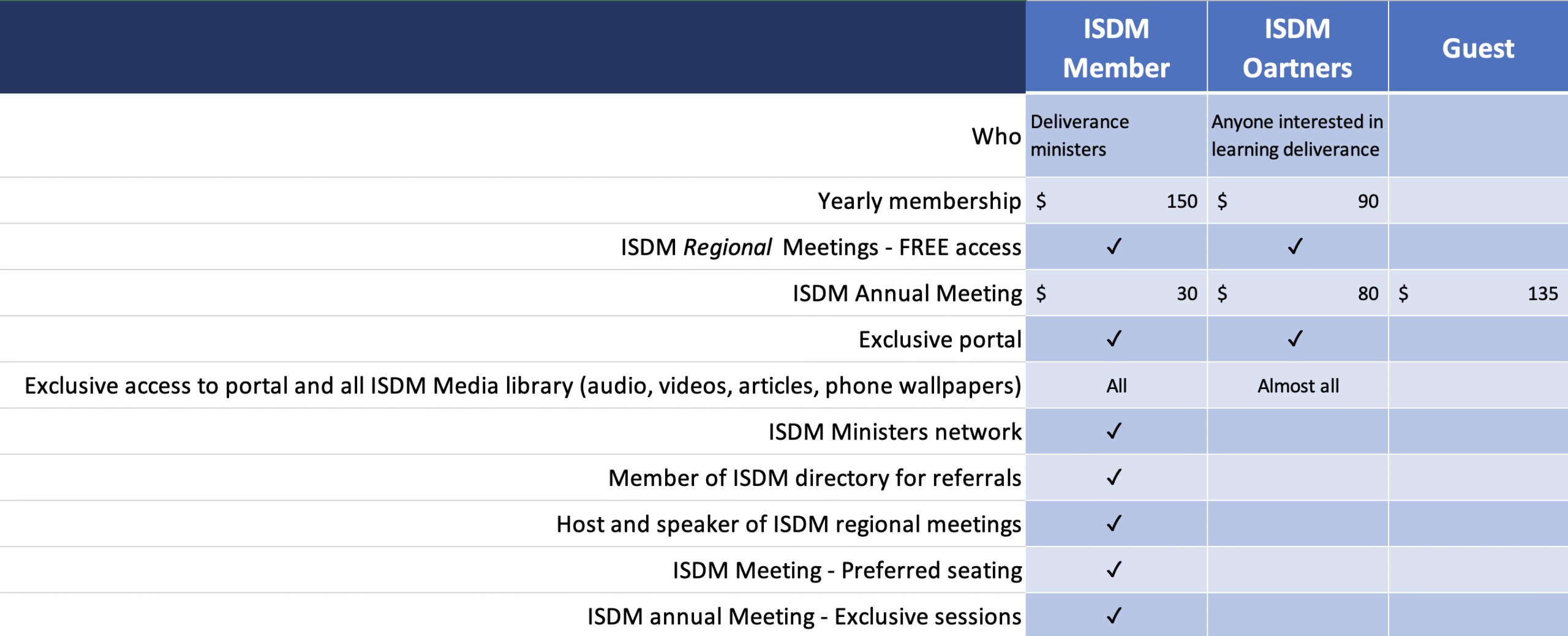1568x636 pixels.
Task: Click ISDM Member checkmark for Regional Meetings
Action: [1114, 246]
